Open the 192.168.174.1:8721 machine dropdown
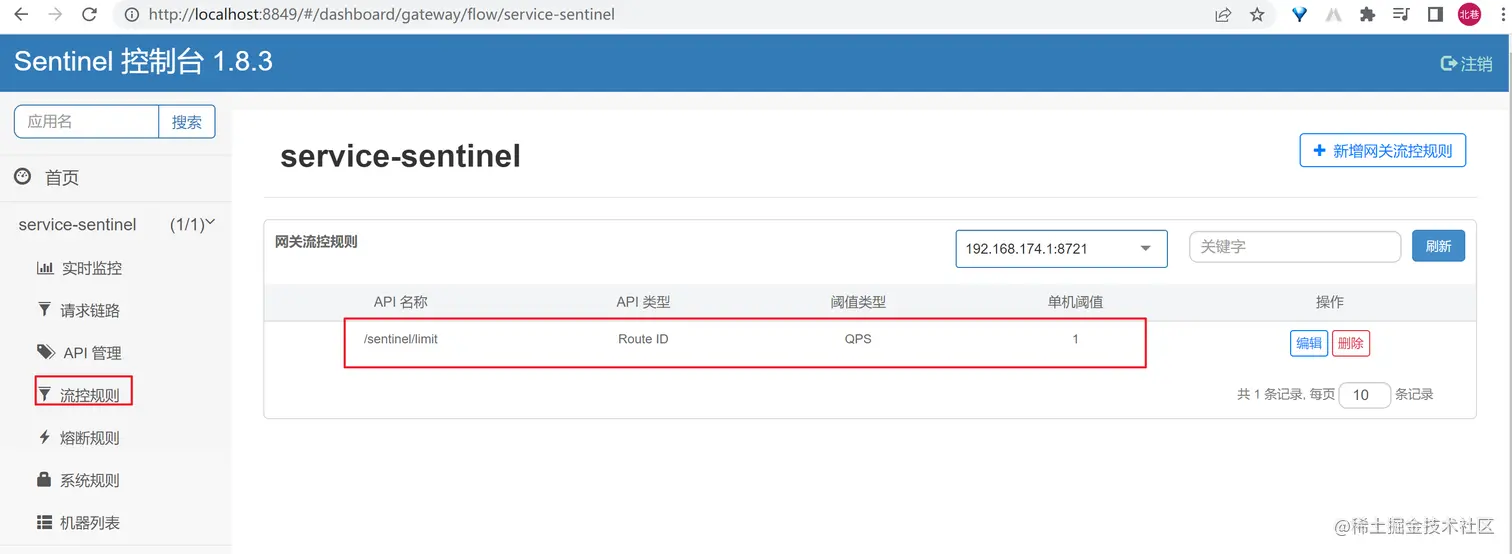Screen dimensions: 1512x554 1061,248
